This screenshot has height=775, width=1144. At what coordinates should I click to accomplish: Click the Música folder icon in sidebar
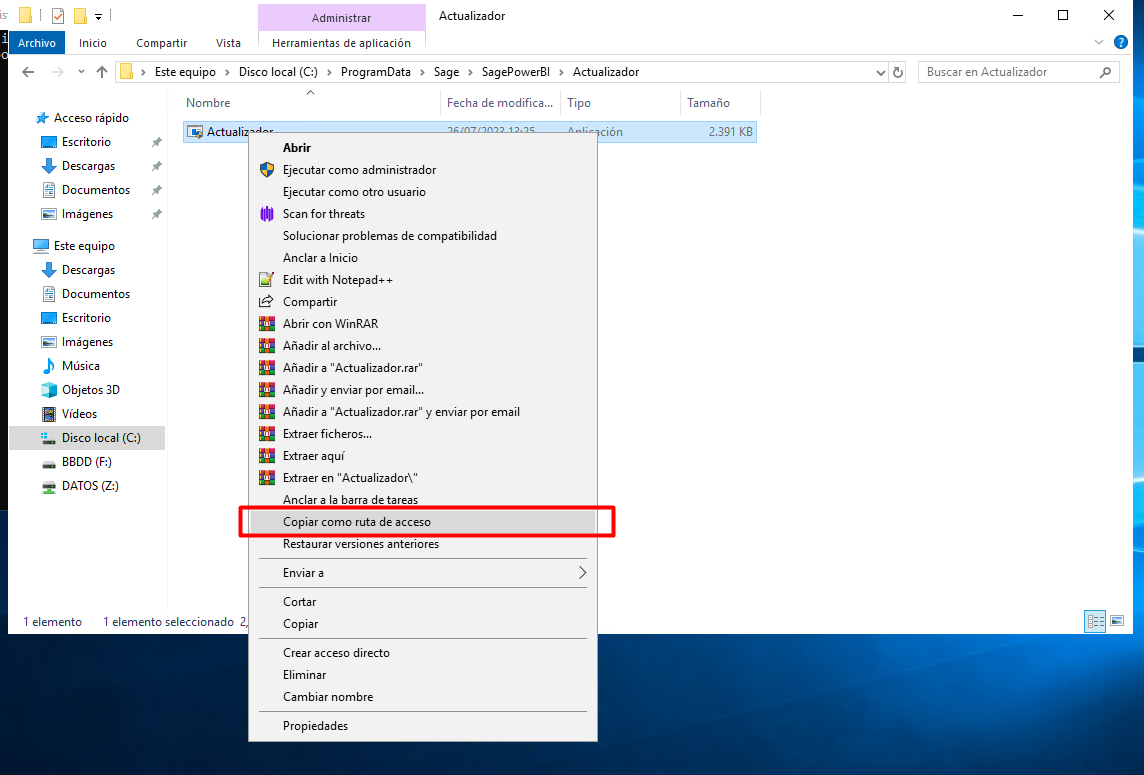click(49, 366)
